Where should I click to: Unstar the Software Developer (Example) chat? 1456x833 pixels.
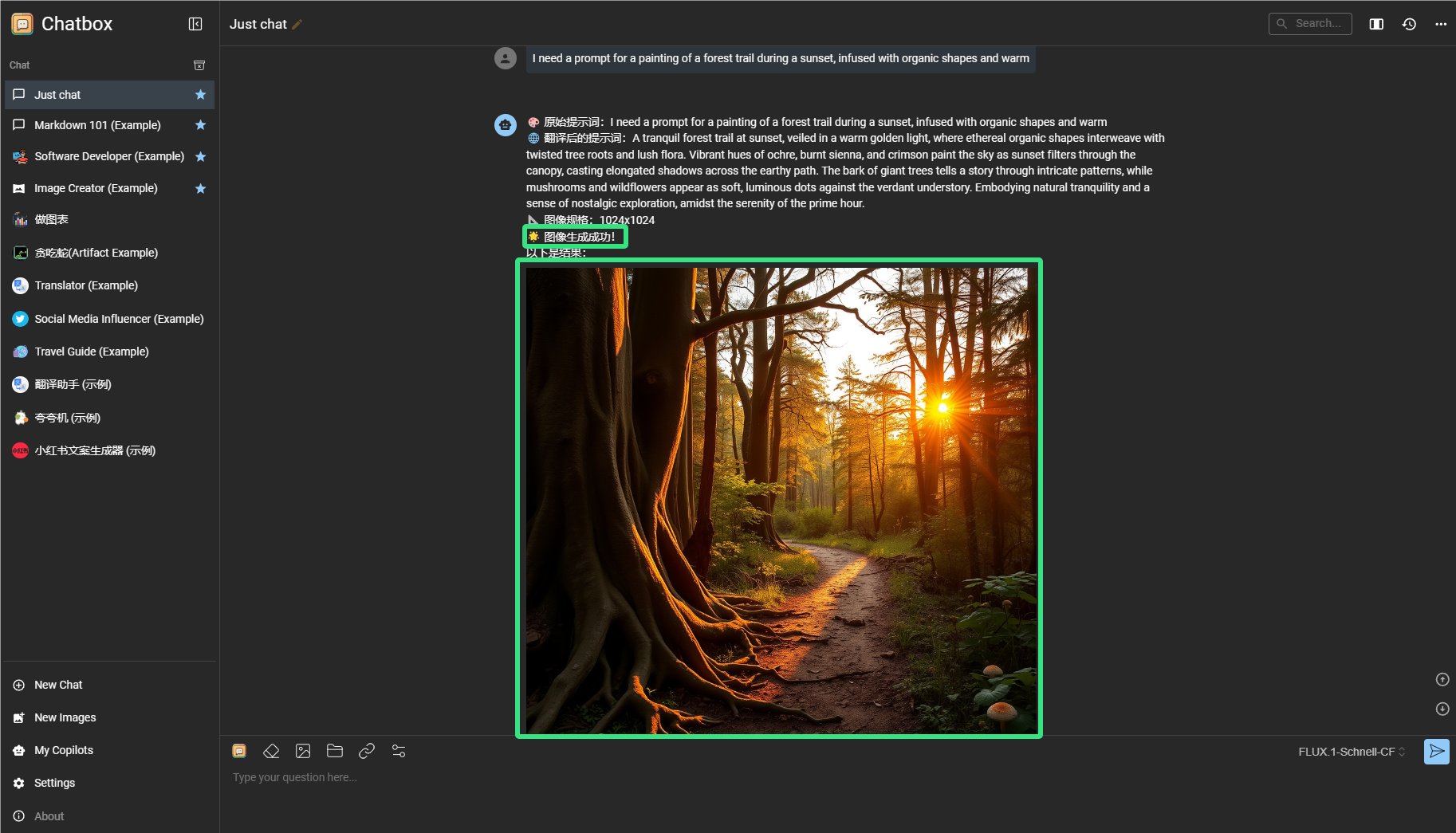pyautogui.click(x=200, y=157)
